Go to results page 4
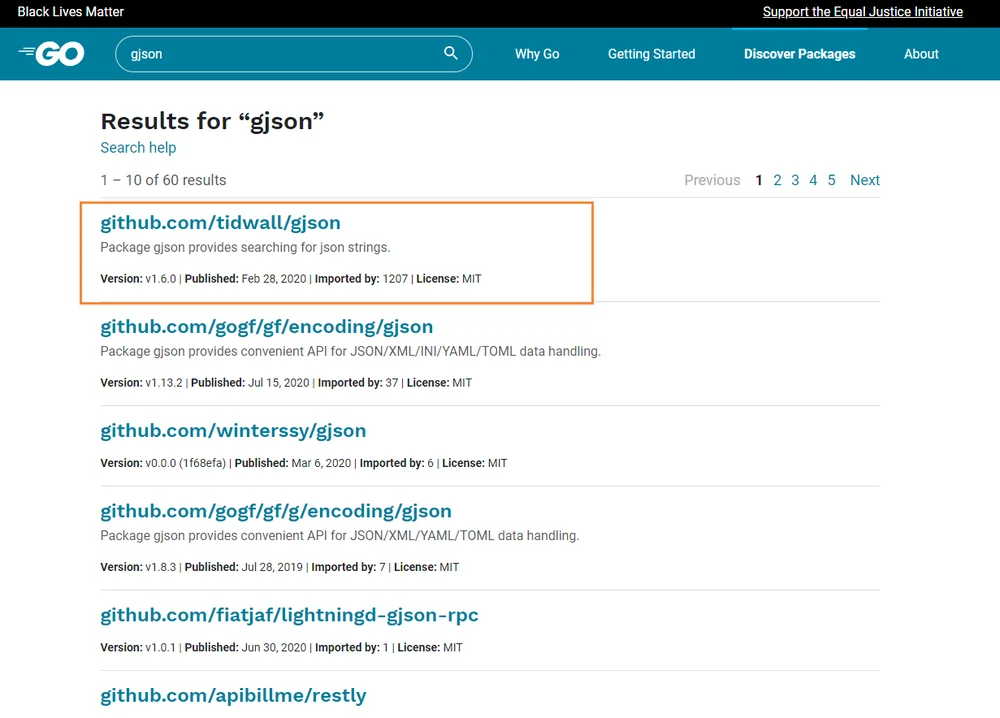 click(x=812, y=180)
